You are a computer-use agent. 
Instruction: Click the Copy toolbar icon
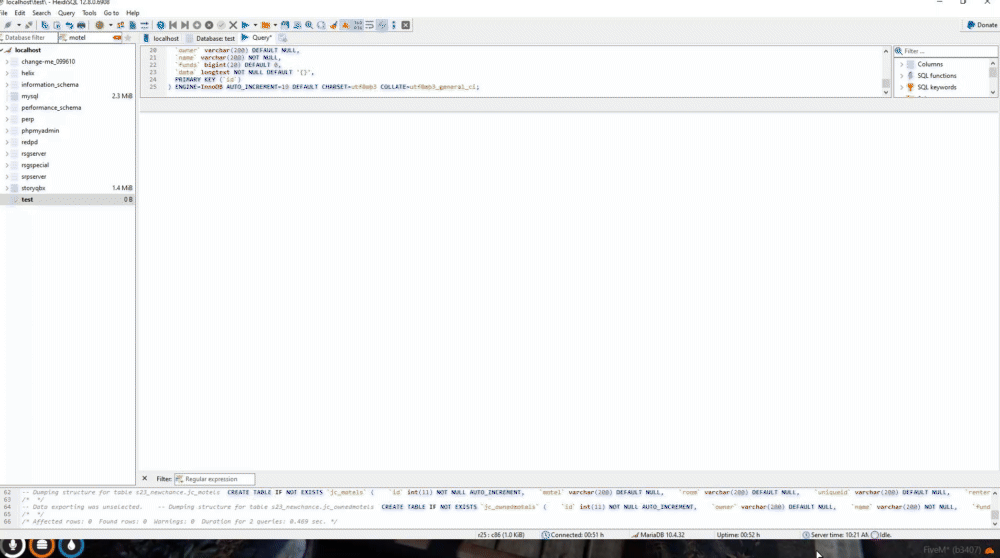click(x=45, y=25)
